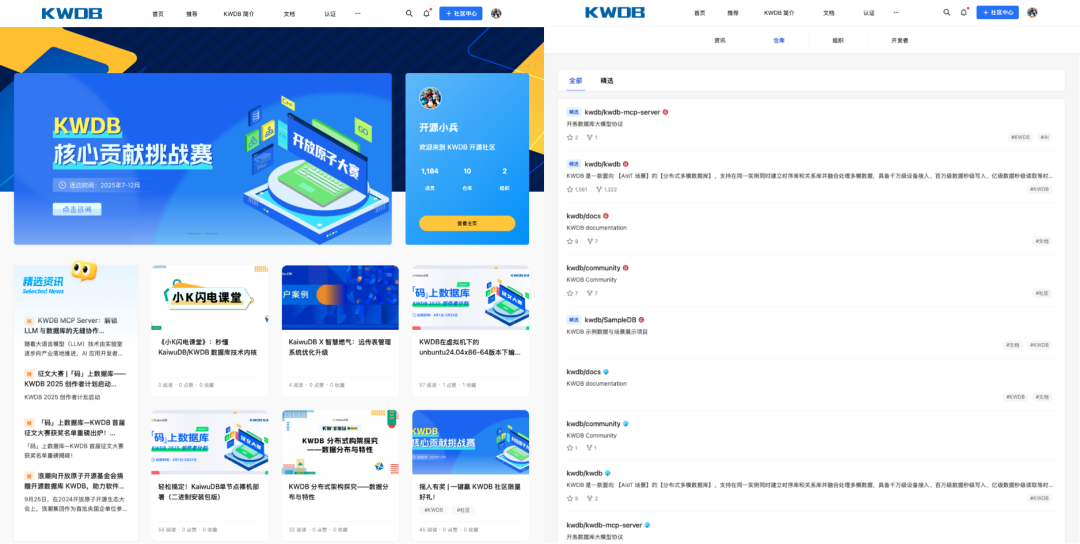Open the 小K闪电课堂 article thumbnail
This screenshot has width=1080, height=544.
(209, 297)
